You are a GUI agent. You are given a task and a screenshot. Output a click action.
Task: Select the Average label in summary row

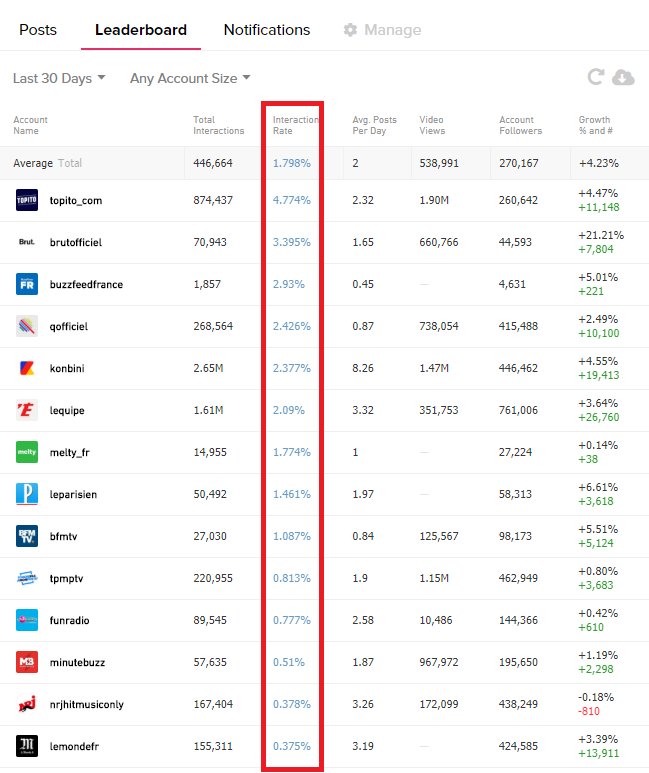[x=33, y=163]
